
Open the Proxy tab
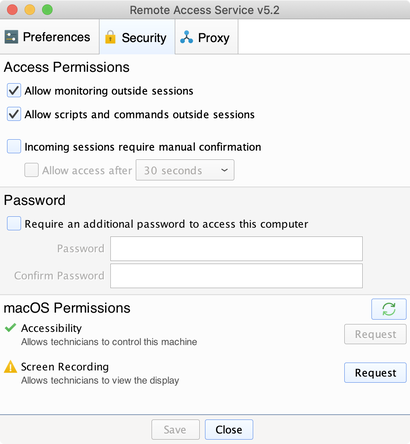[x=206, y=37]
